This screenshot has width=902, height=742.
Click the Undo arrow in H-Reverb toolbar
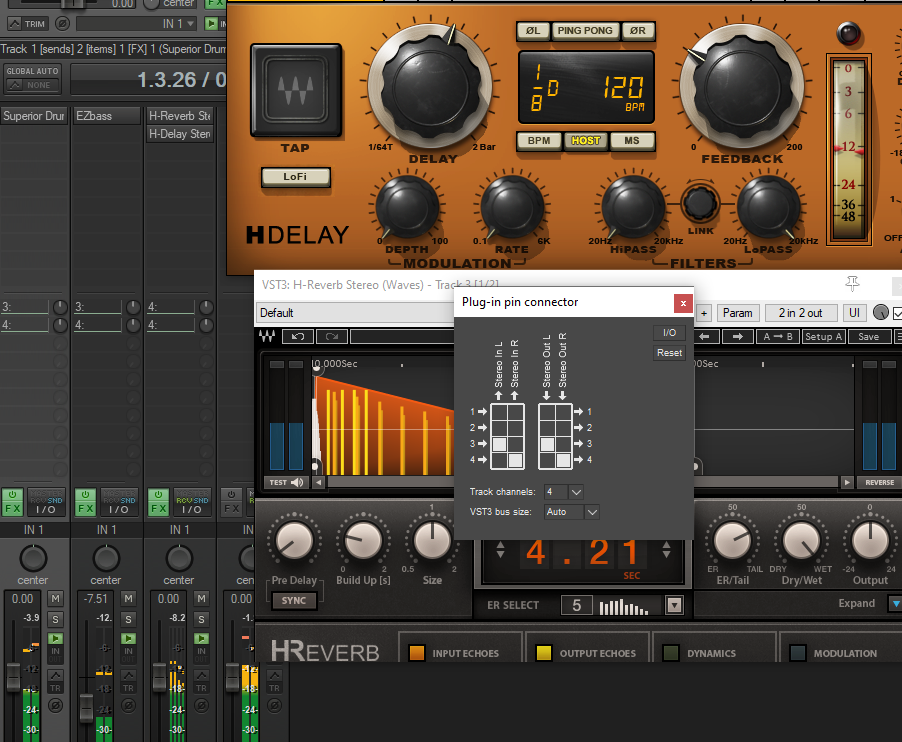(x=297, y=336)
